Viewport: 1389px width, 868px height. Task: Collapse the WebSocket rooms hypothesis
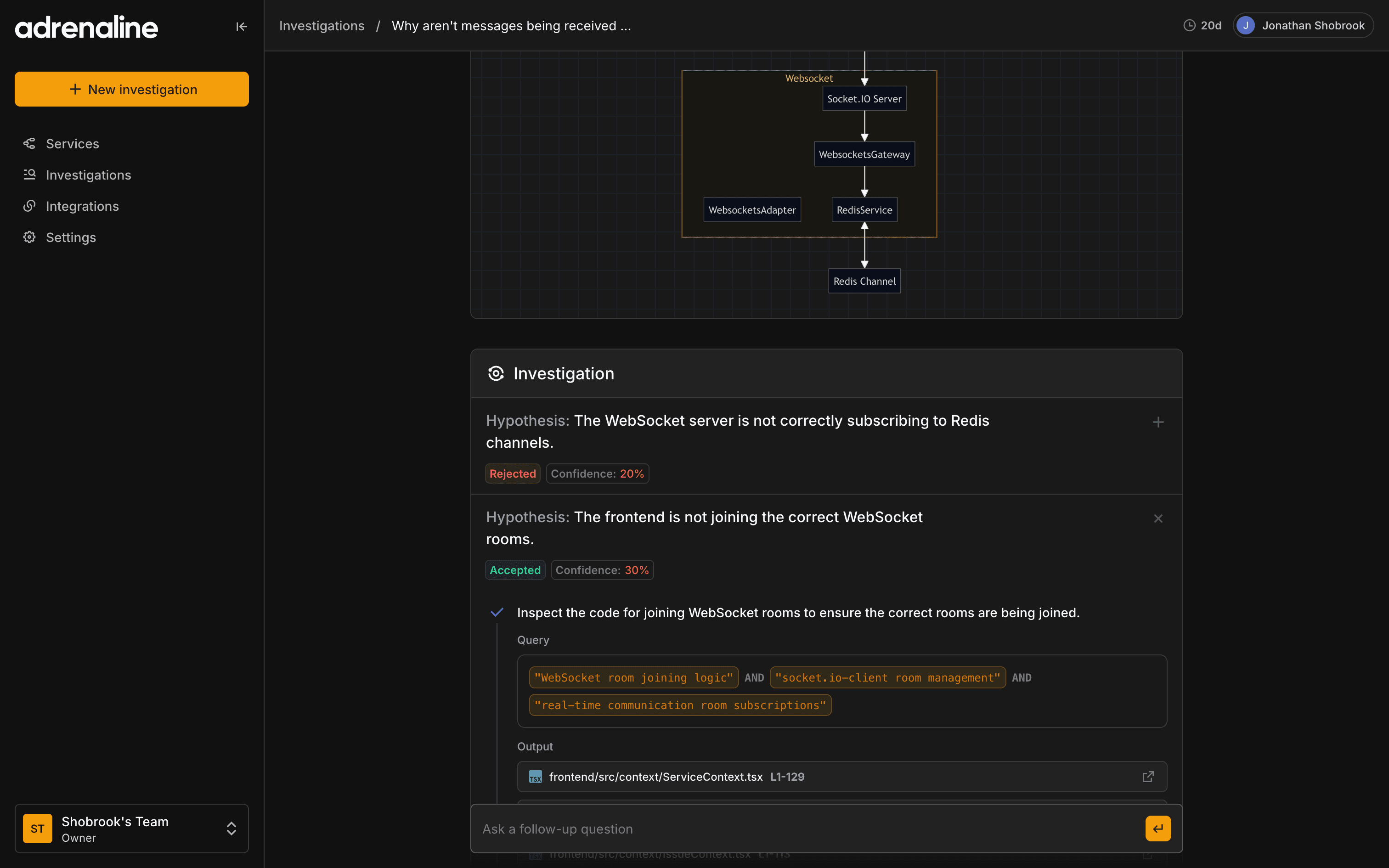(1157, 519)
